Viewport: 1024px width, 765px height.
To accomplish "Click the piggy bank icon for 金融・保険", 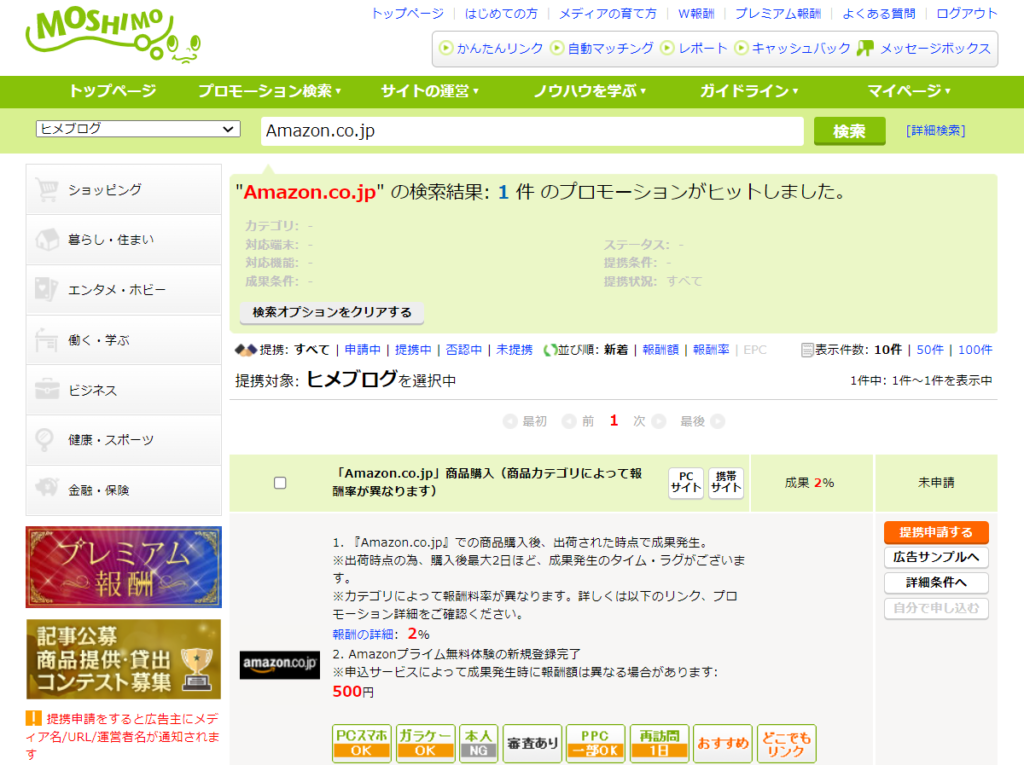I will (47, 489).
